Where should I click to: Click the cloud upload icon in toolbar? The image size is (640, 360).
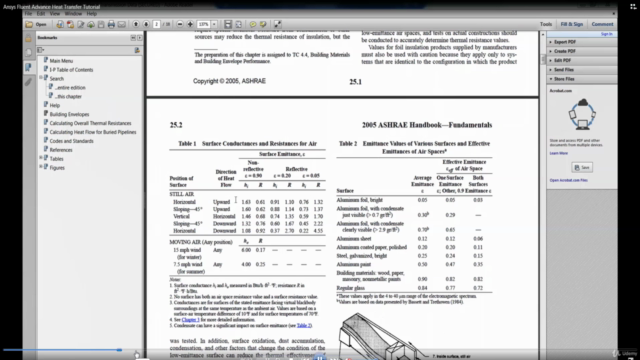(91, 24)
